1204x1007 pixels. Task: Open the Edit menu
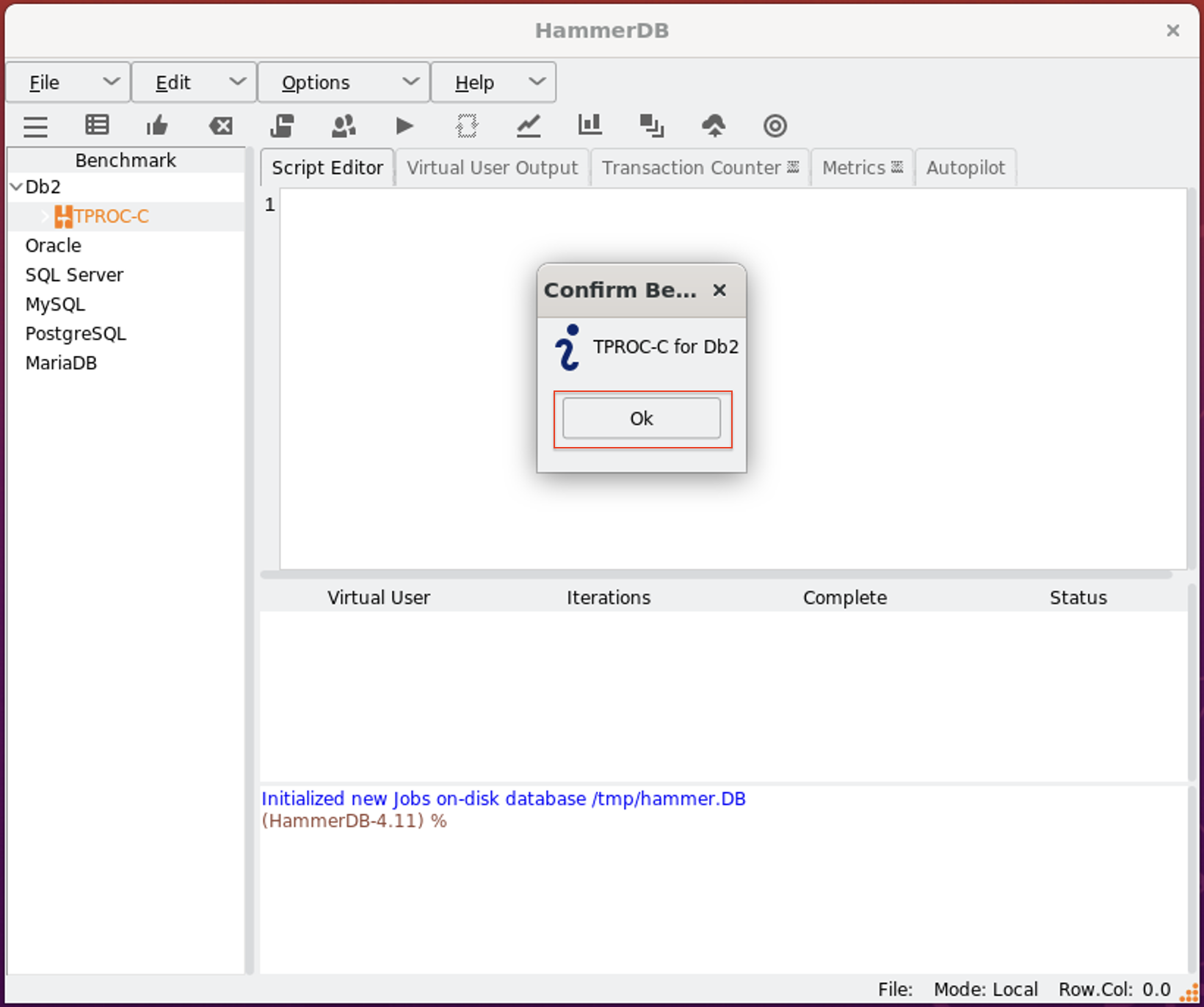click(x=195, y=82)
